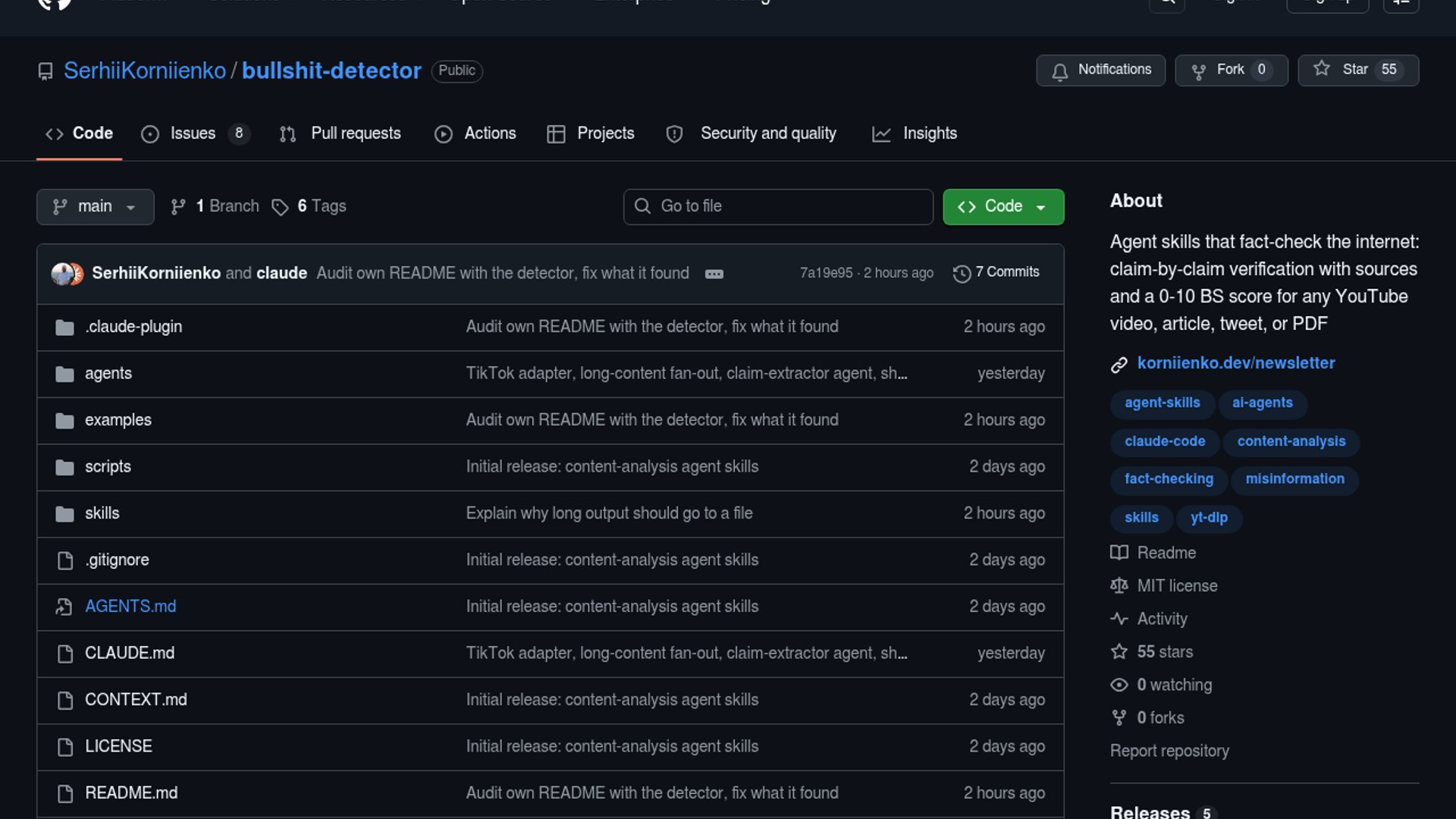Click the claude-code topic tag
The height and width of the screenshot is (819, 1456).
(1165, 441)
